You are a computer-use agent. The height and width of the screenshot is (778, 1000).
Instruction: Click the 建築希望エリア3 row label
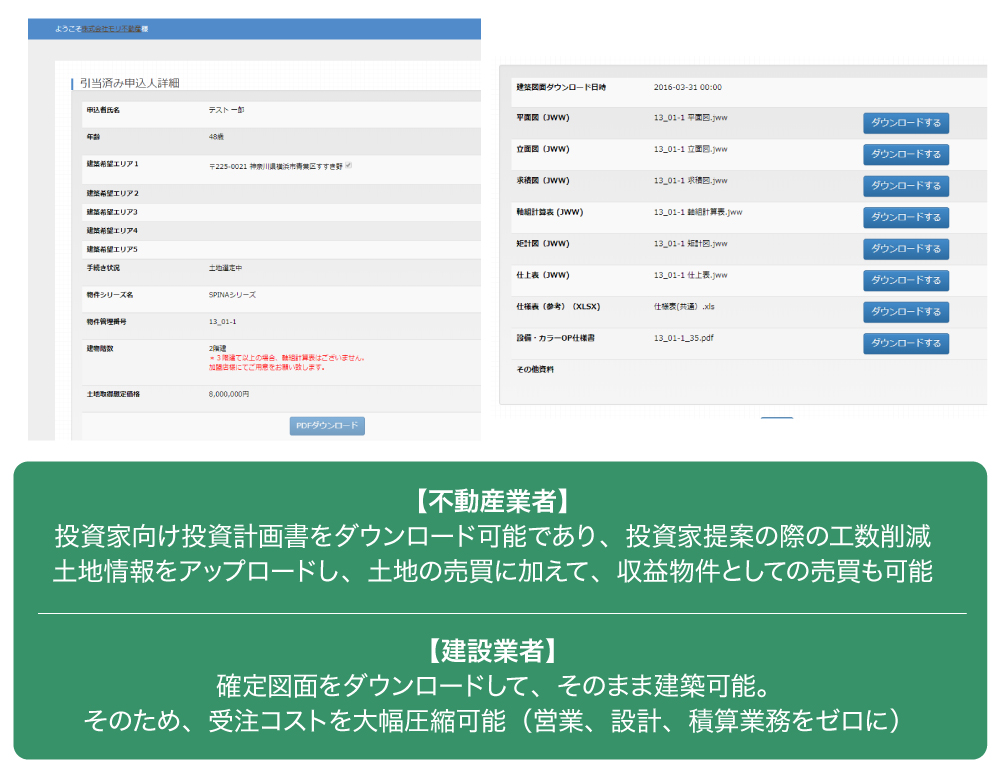[112, 212]
